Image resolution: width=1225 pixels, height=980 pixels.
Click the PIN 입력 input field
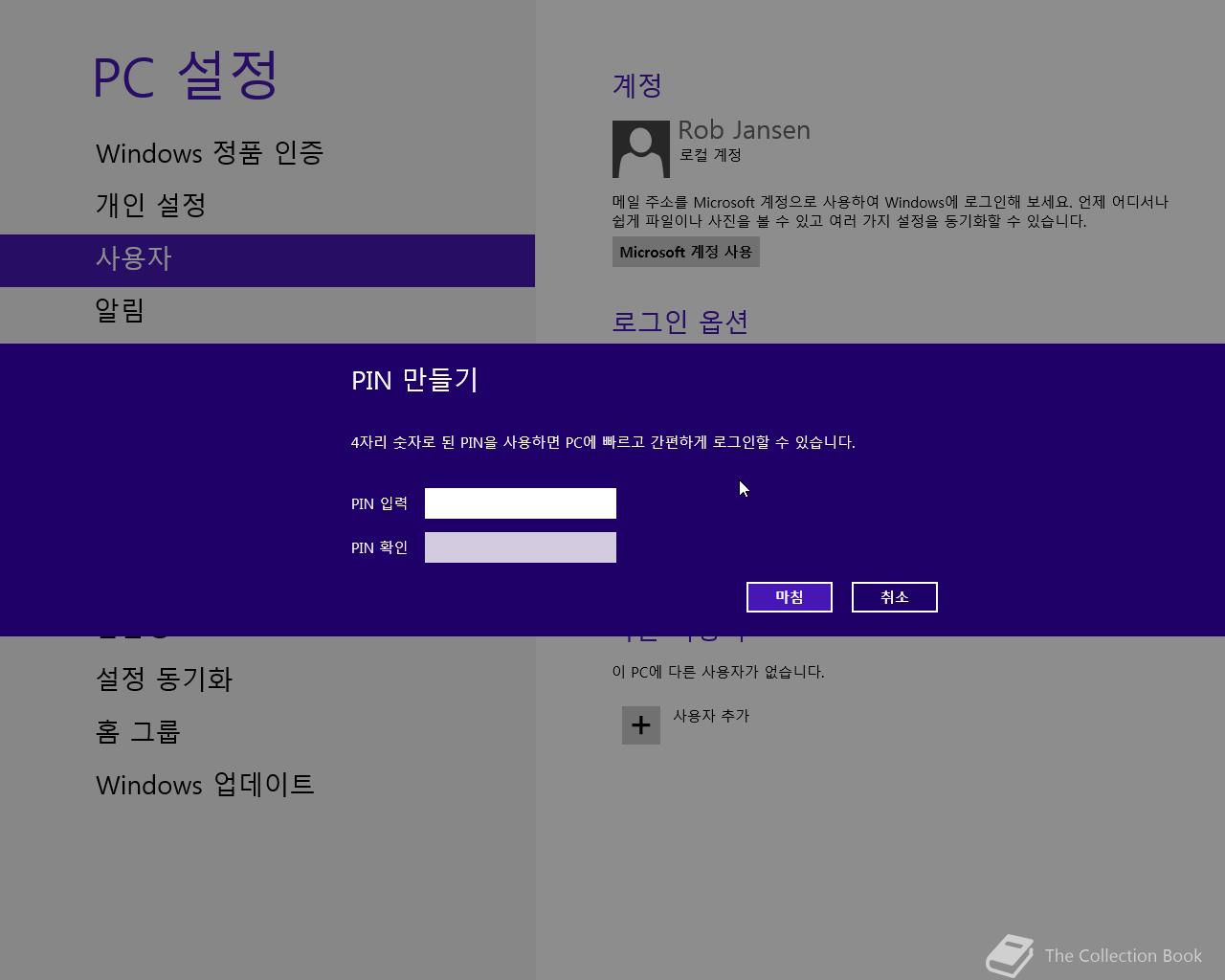click(x=521, y=503)
